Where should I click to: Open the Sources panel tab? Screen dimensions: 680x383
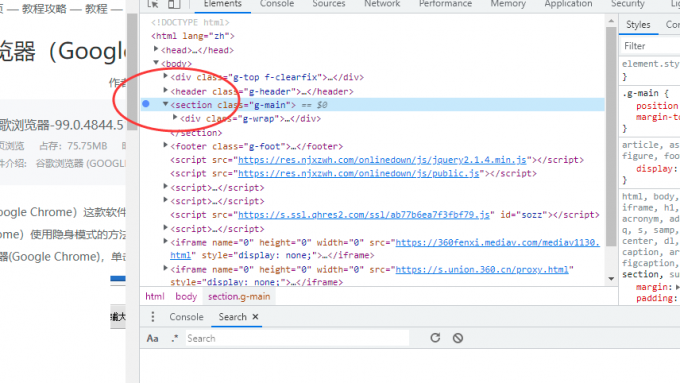click(329, 4)
